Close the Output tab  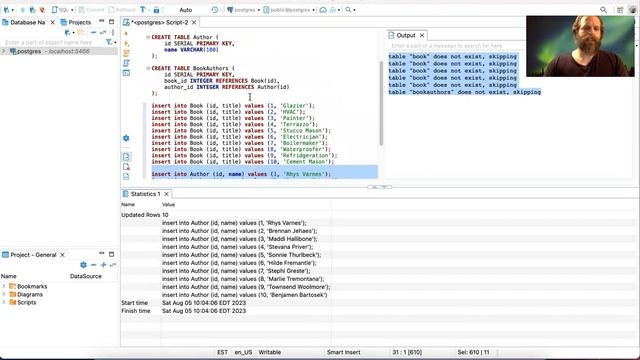pyautogui.click(x=422, y=36)
